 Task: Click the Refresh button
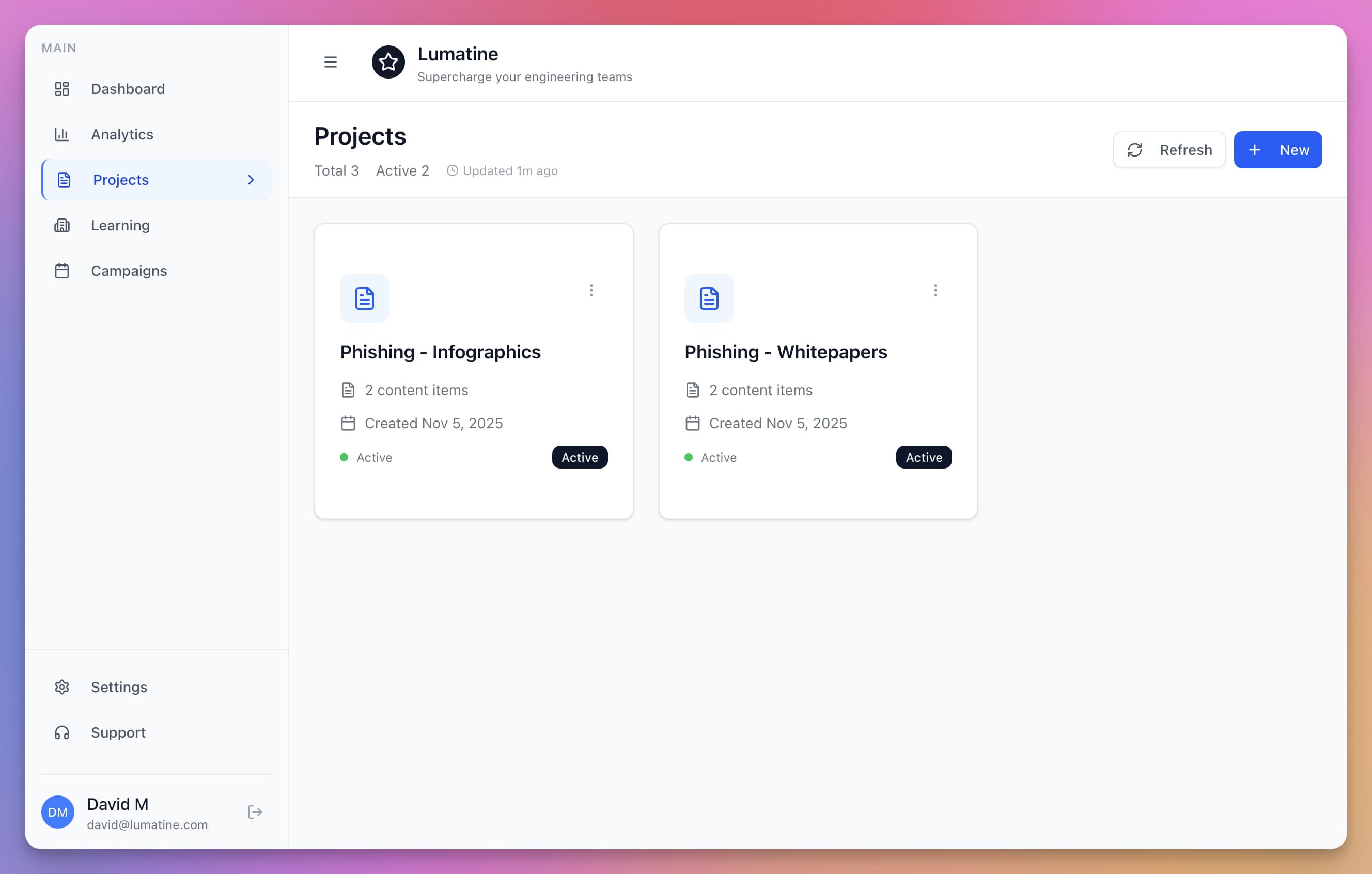(x=1168, y=149)
